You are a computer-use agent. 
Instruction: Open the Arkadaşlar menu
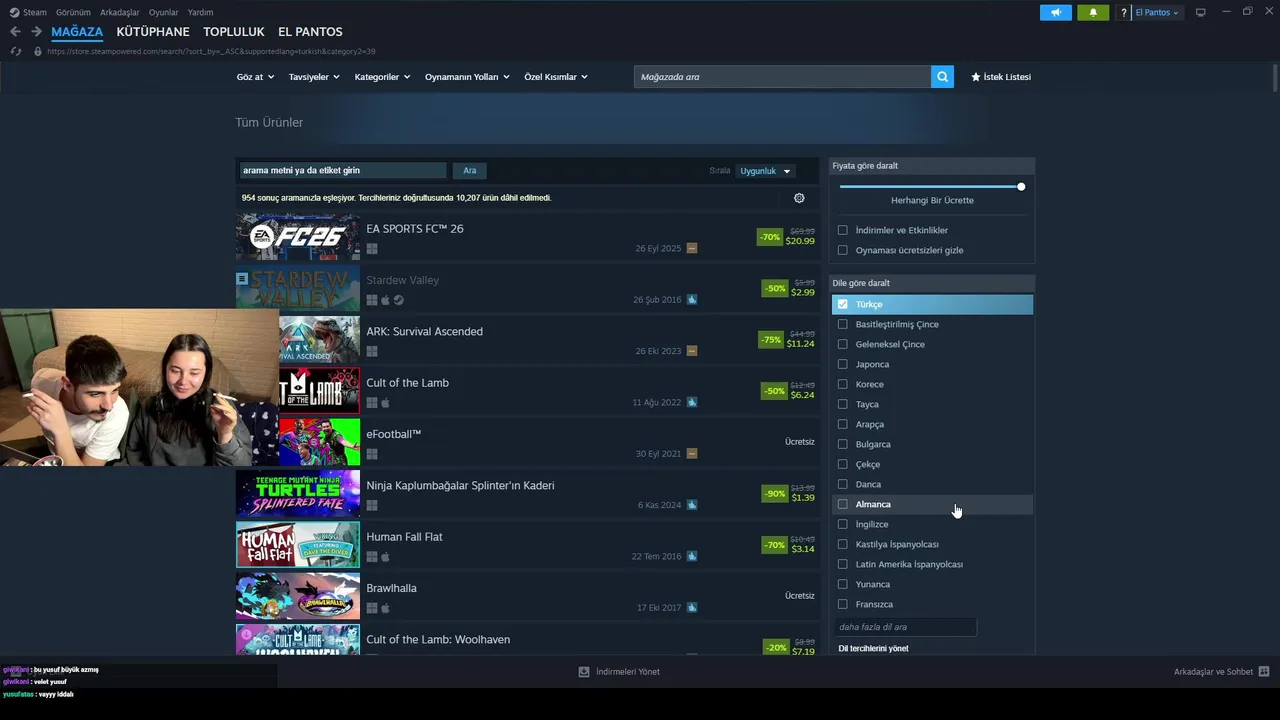pos(120,12)
